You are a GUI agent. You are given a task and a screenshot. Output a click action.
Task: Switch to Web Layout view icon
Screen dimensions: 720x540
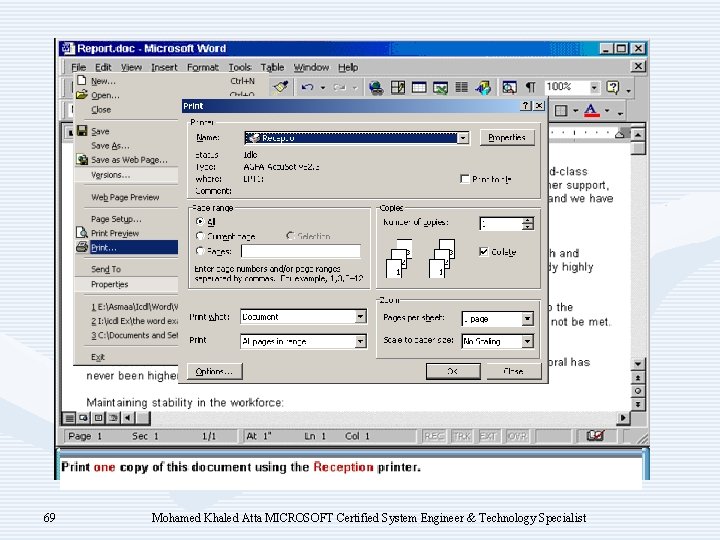83,418
